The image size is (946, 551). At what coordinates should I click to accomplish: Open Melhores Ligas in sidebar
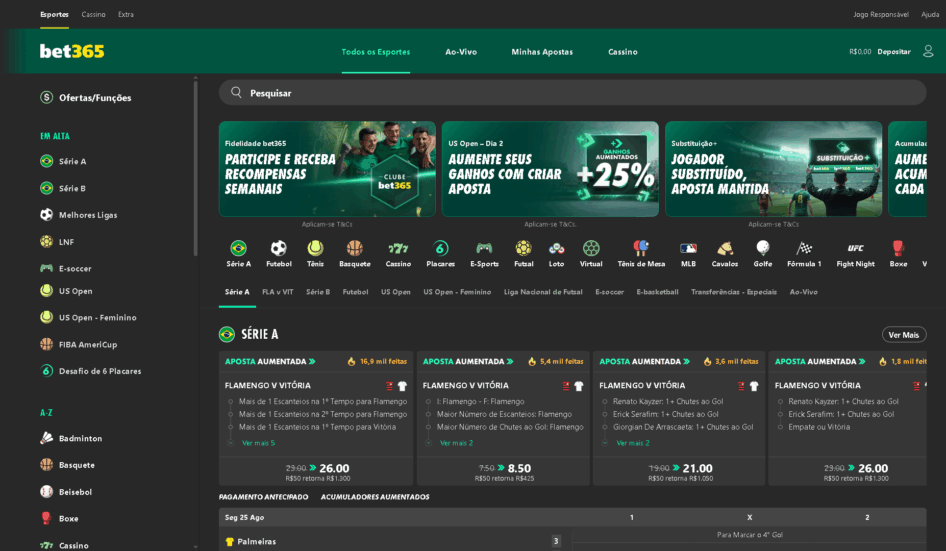point(78,215)
